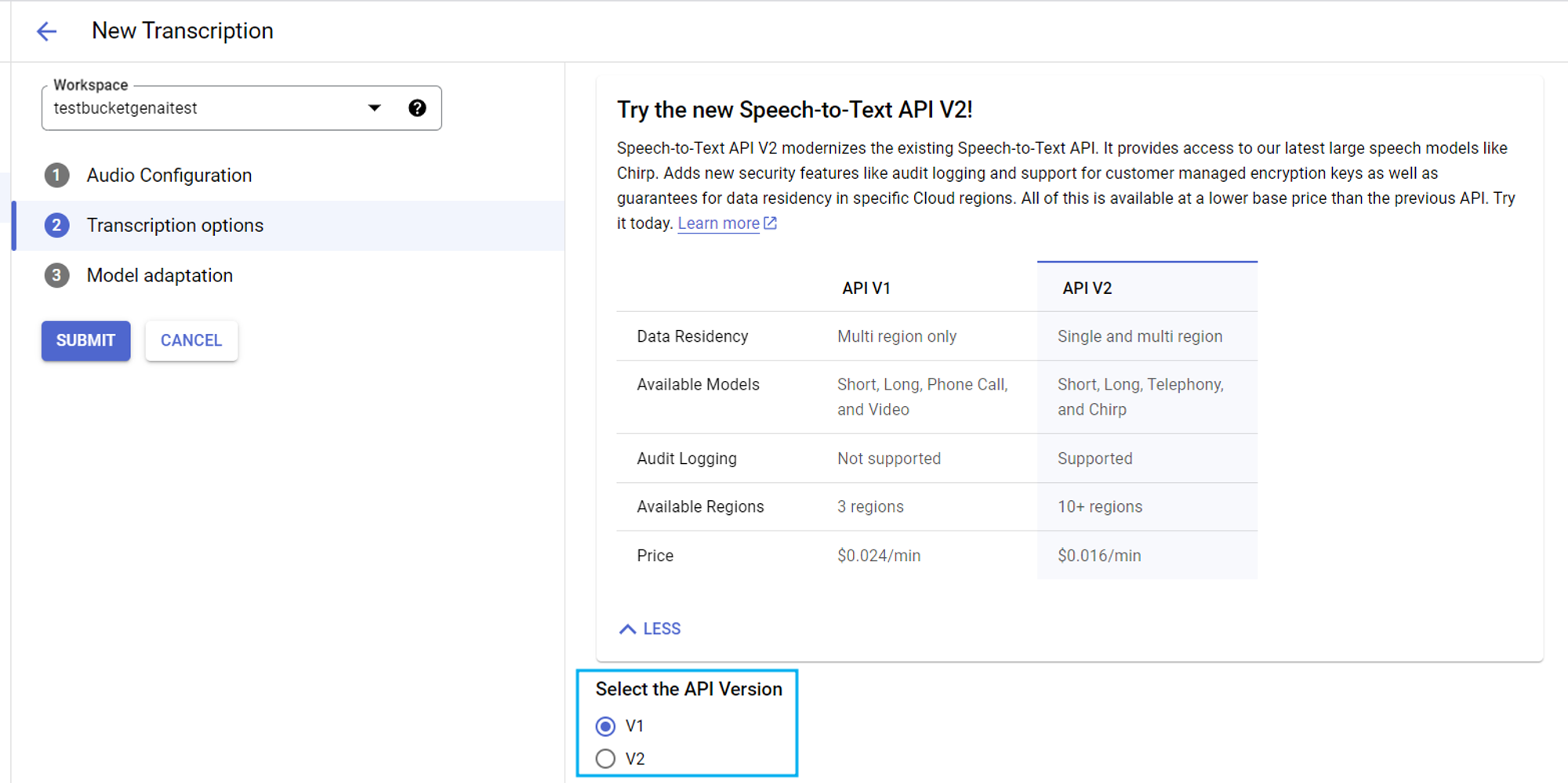
Task: Click the $0.016/min price cell
Action: [1099, 556]
